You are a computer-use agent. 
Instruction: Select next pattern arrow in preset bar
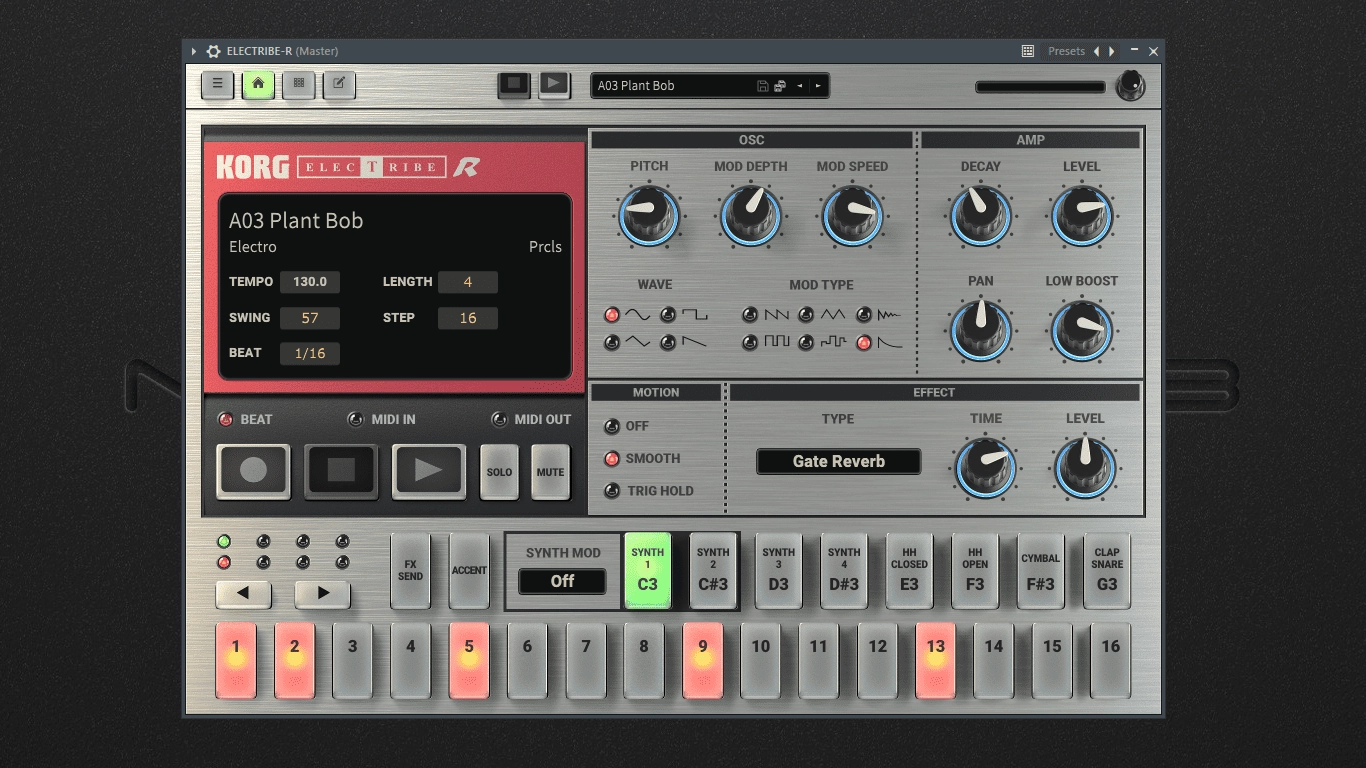818,86
